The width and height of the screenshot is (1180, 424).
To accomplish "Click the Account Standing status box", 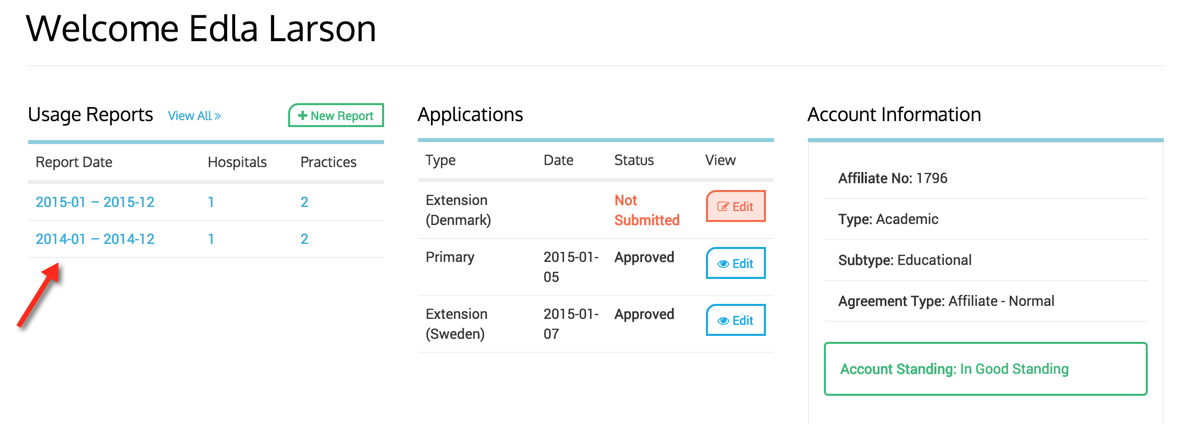I will 985,369.
